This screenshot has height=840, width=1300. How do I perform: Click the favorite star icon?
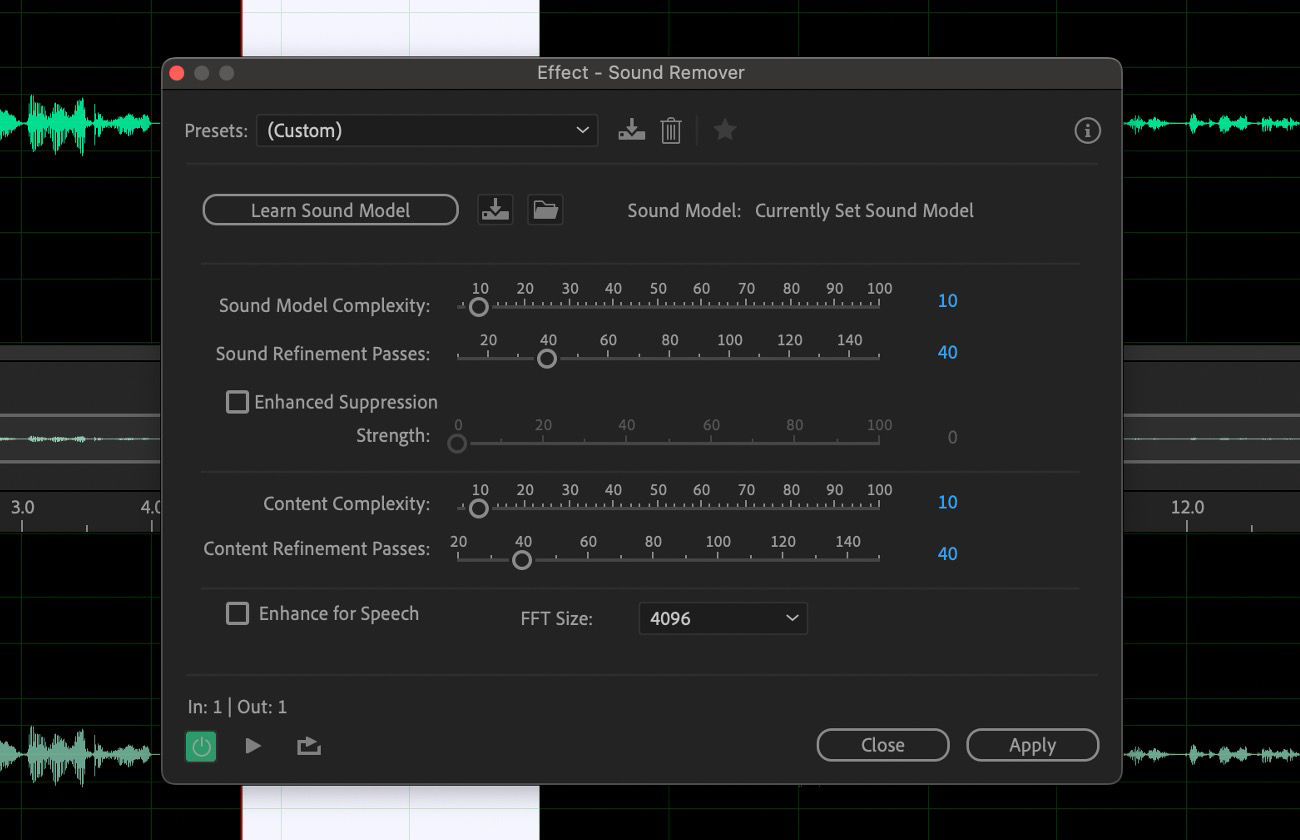[x=725, y=130]
